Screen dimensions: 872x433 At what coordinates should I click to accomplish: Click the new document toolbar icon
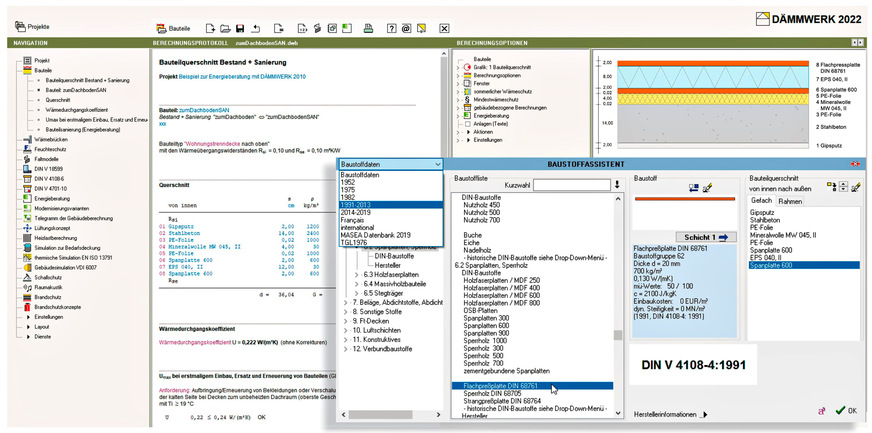[x=211, y=29]
